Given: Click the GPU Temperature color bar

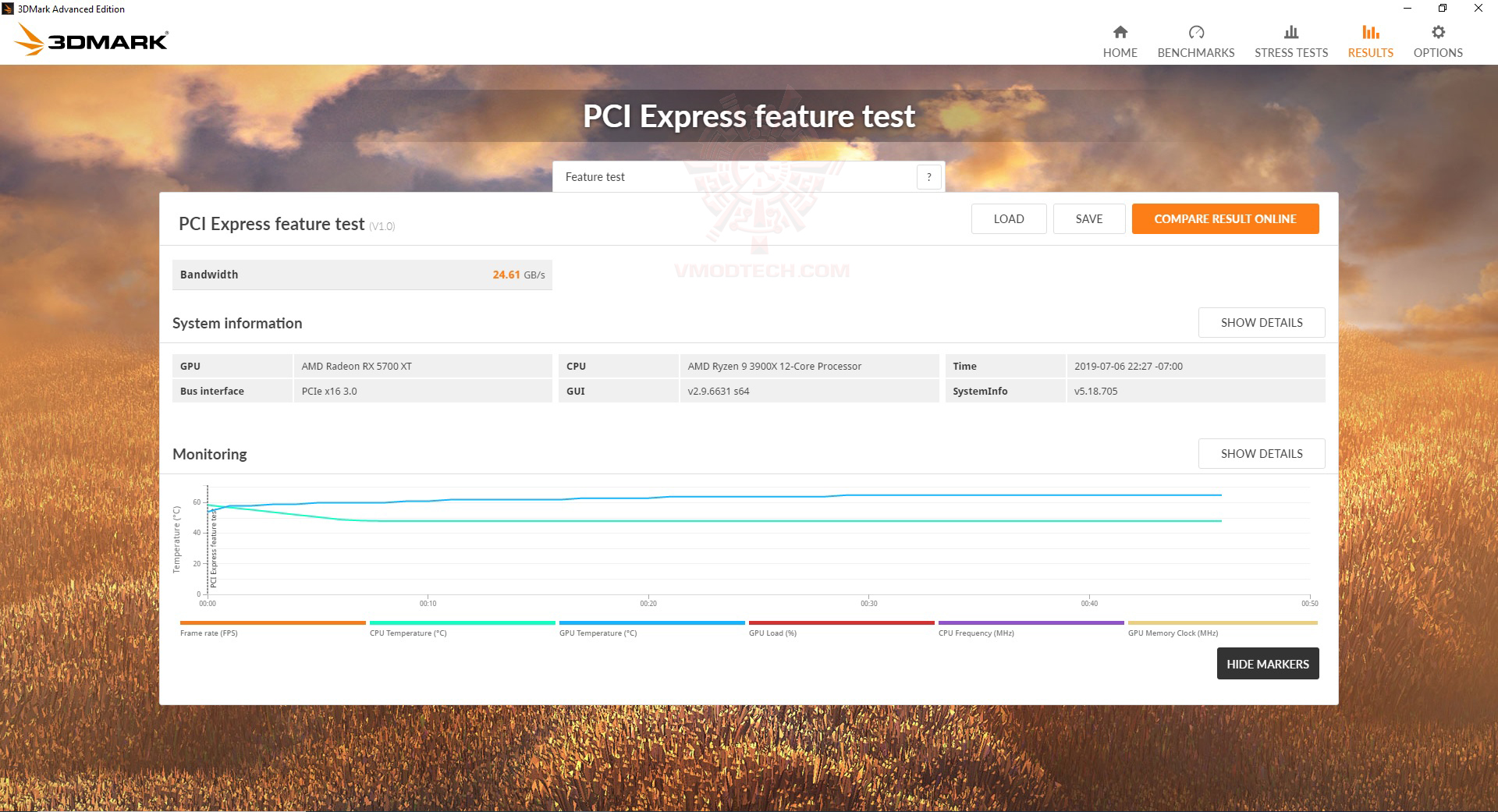Looking at the screenshot, I should [651, 623].
